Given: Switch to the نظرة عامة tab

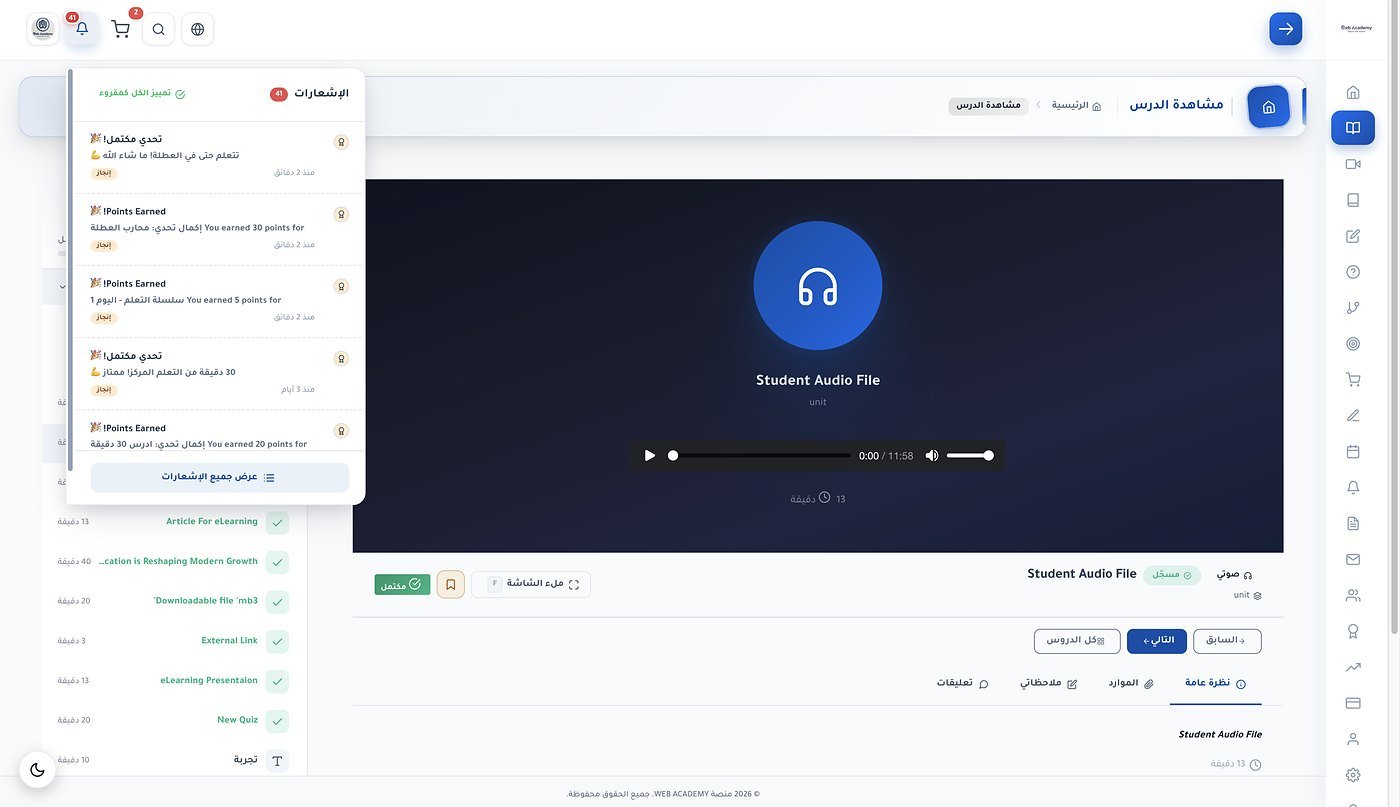Looking at the screenshot, I should (x=1215, y=684).
